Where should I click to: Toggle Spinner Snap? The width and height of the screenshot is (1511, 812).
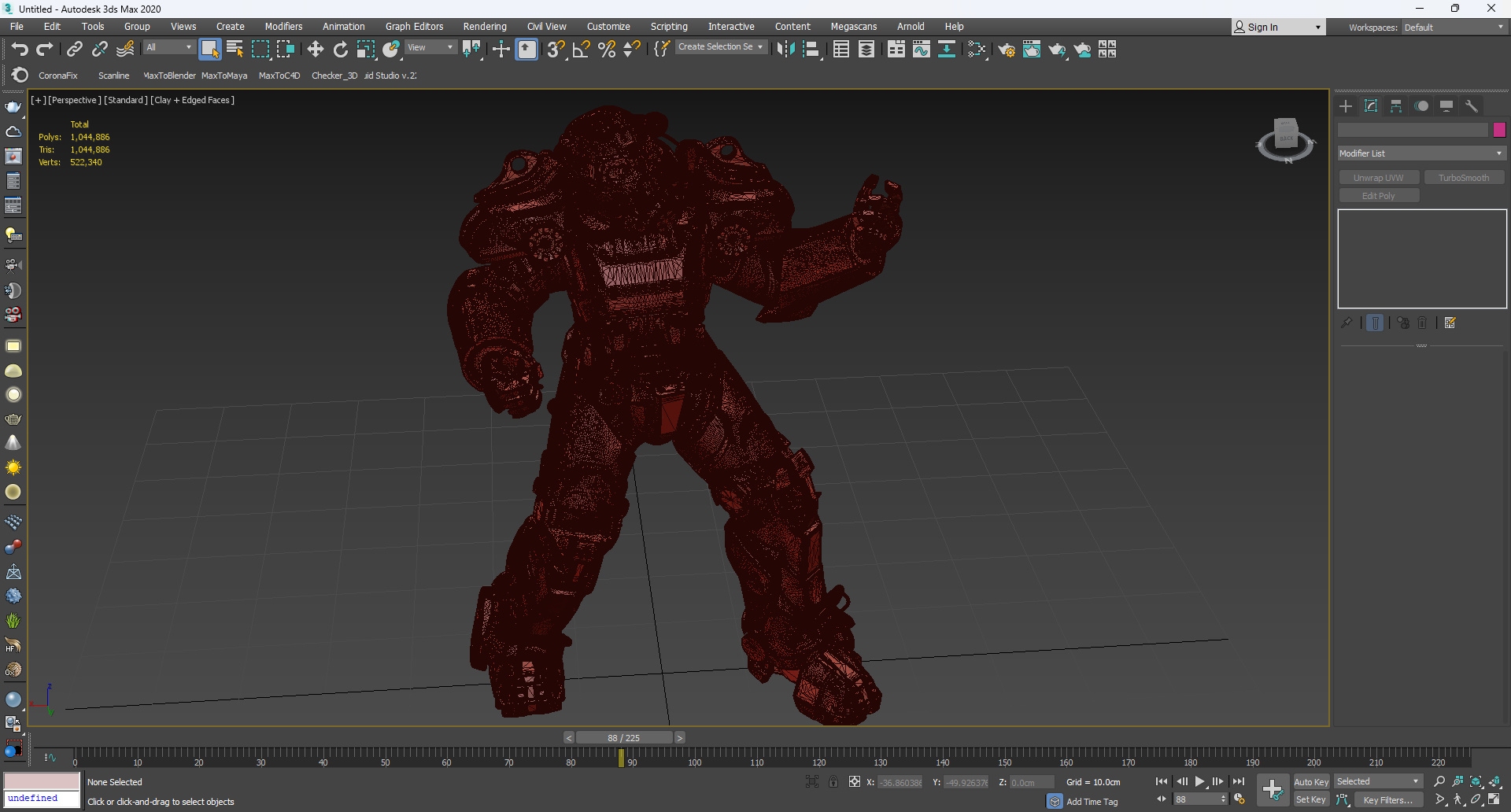[632, 50]
